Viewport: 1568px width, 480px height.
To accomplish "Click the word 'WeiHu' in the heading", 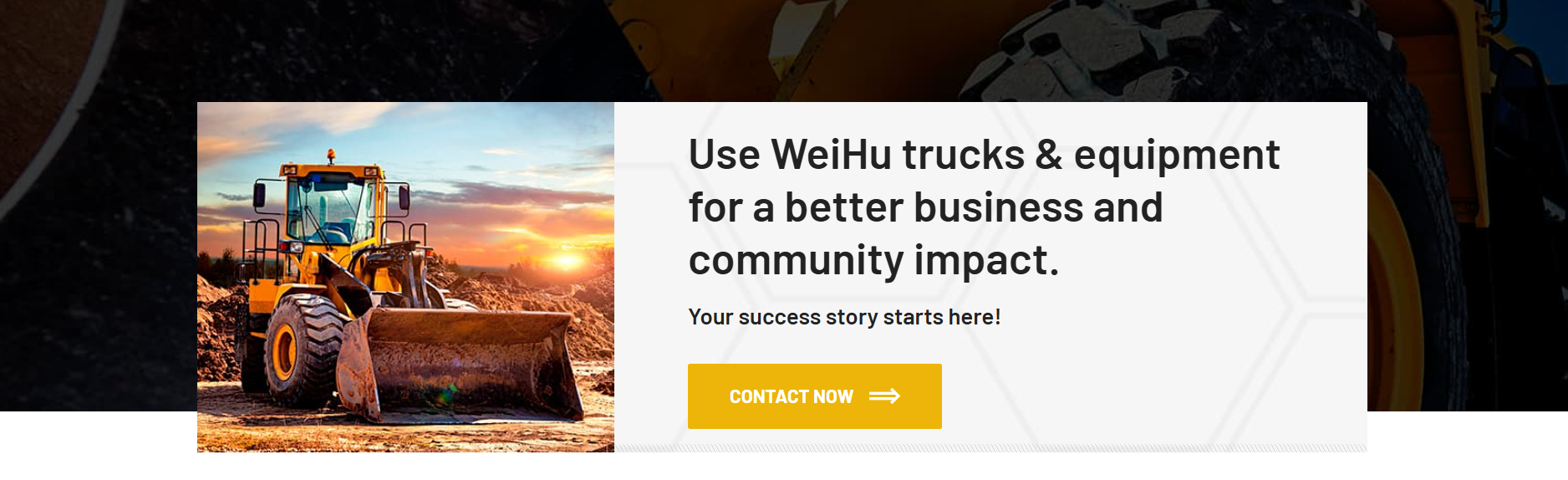I will (x=832, y=155).
